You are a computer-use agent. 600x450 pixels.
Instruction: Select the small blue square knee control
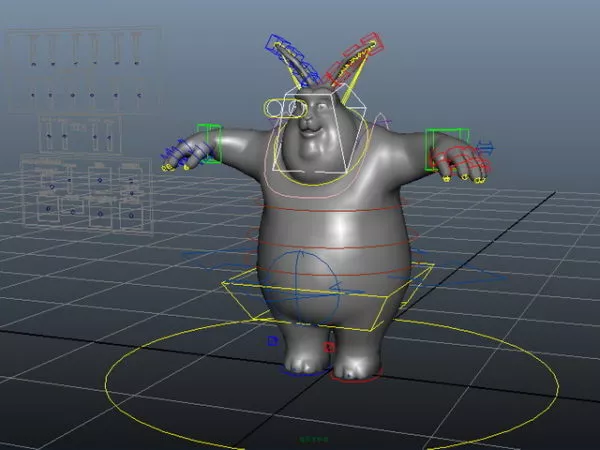(272, 341)
